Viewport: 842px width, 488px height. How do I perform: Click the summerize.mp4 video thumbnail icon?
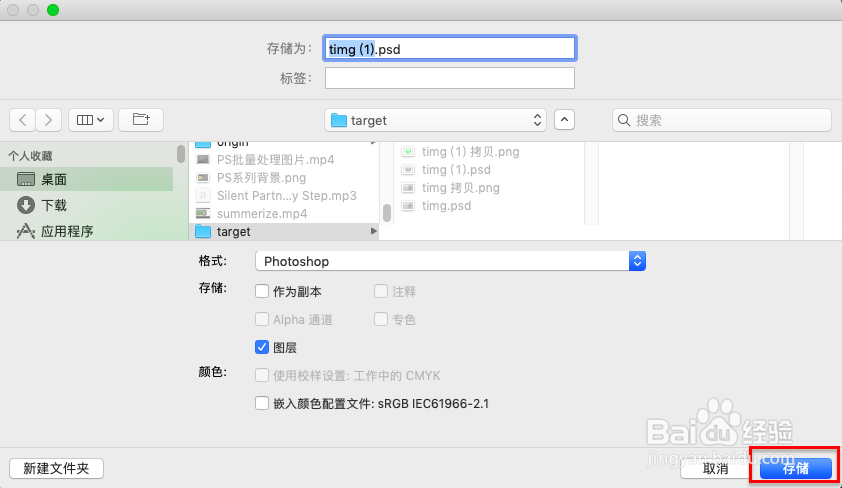[x=203, y=214]
